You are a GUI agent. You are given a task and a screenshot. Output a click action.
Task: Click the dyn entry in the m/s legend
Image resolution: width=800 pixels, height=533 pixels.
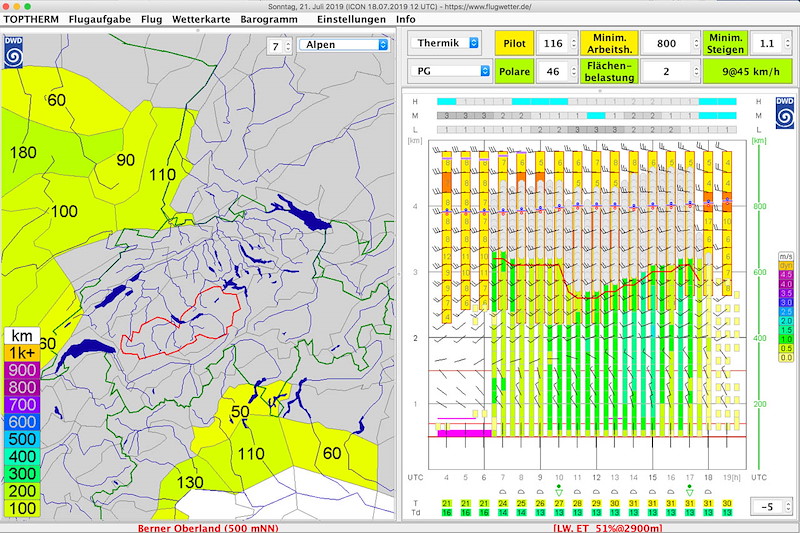pos(786,266)
